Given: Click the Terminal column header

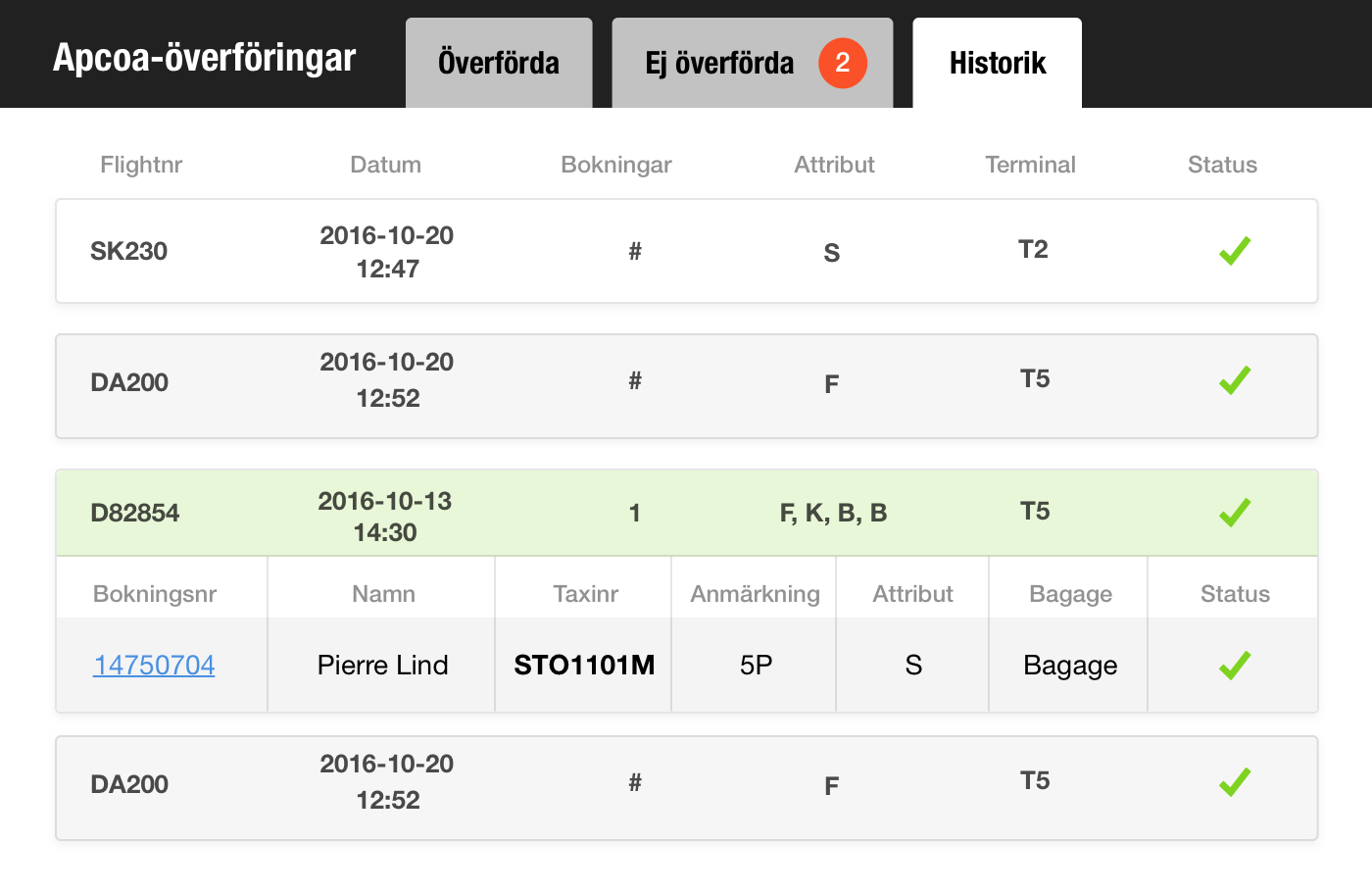Looking at the screenshot, I should [1031, 165].
